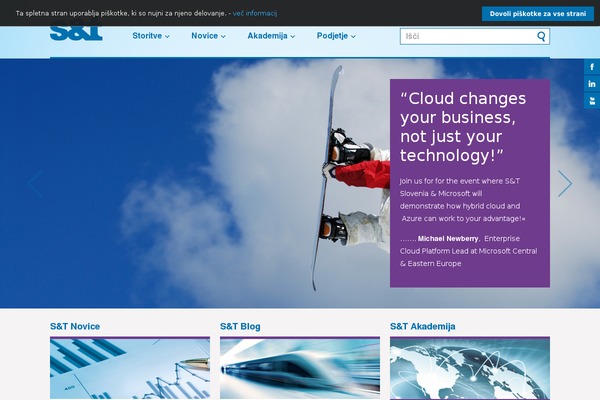The height and width of the screenshot is (400, 600).
Task: Expand the Novice menu
Action: 209,36
